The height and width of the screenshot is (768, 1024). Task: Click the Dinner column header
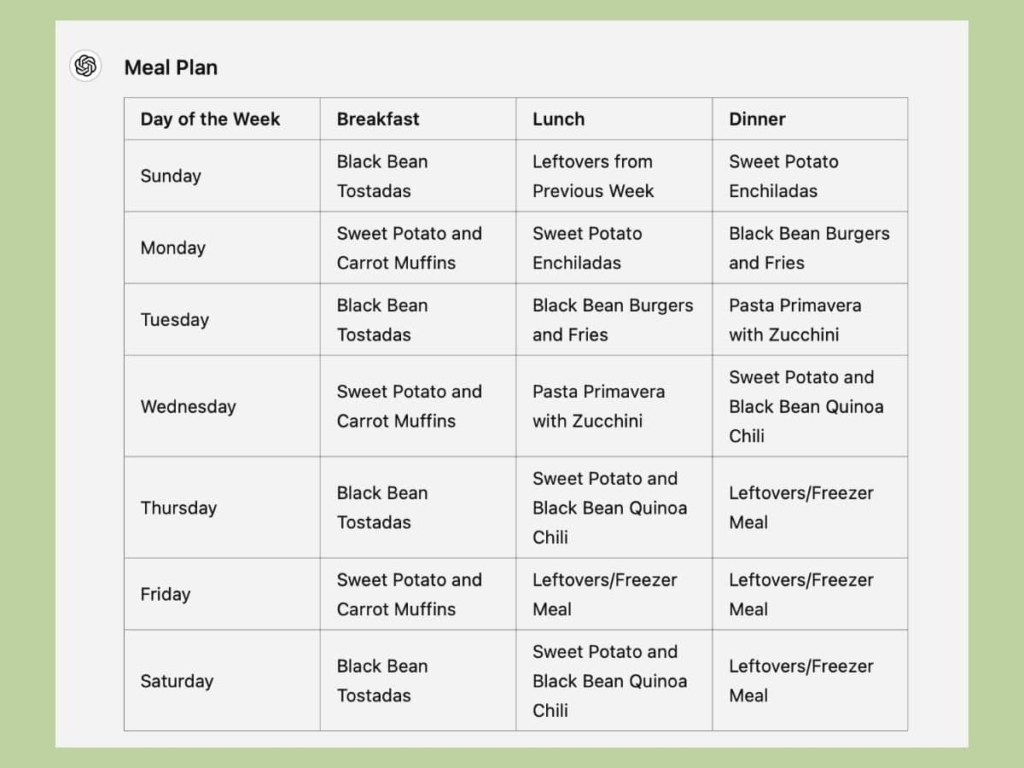pyautogui.click(x=757, y=119)
